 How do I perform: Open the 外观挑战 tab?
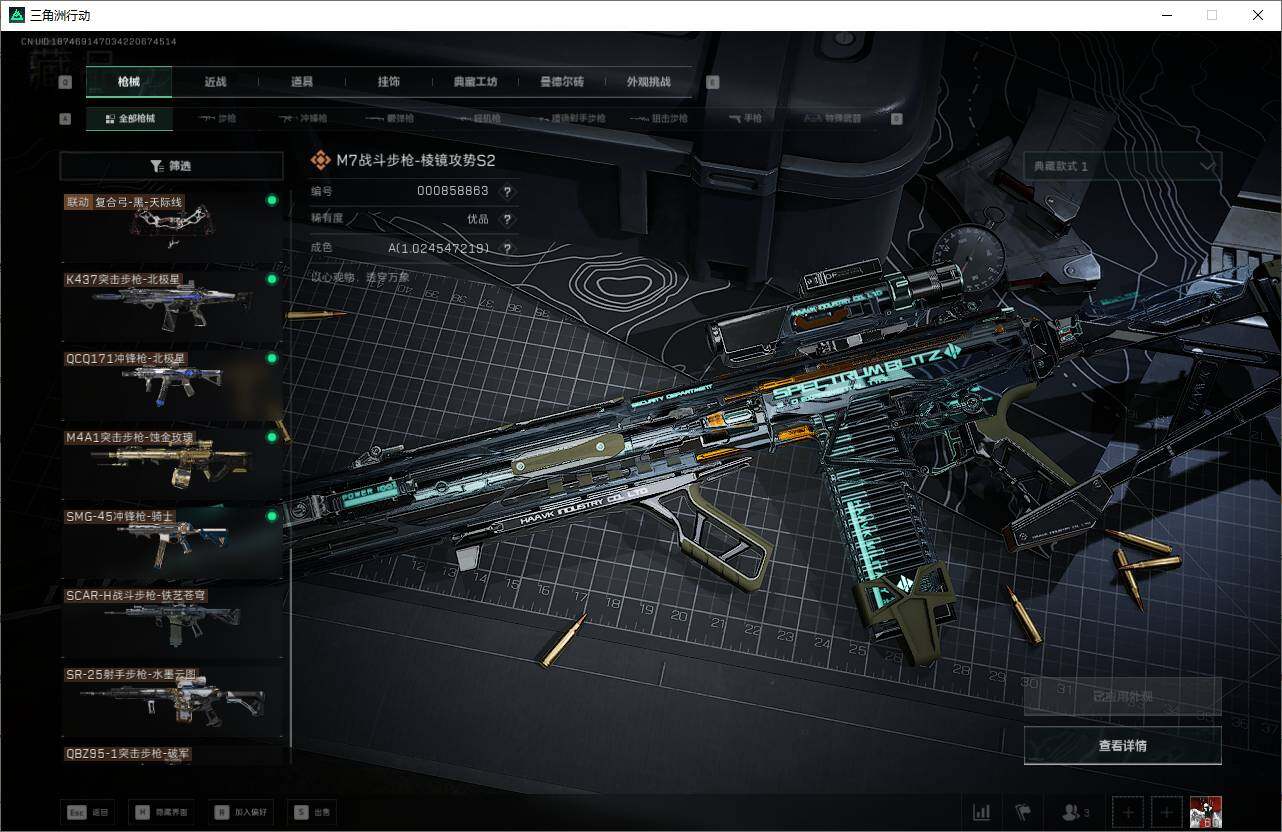click(648, 82)
